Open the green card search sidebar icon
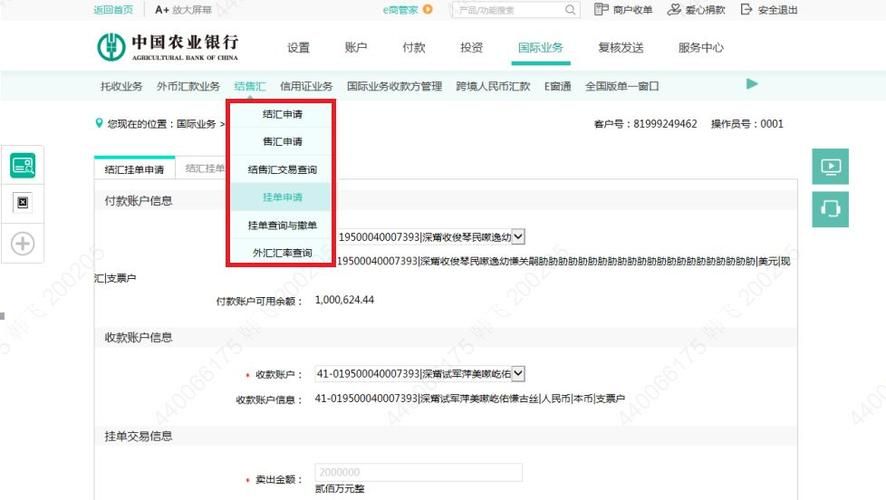 coord(23,166)
